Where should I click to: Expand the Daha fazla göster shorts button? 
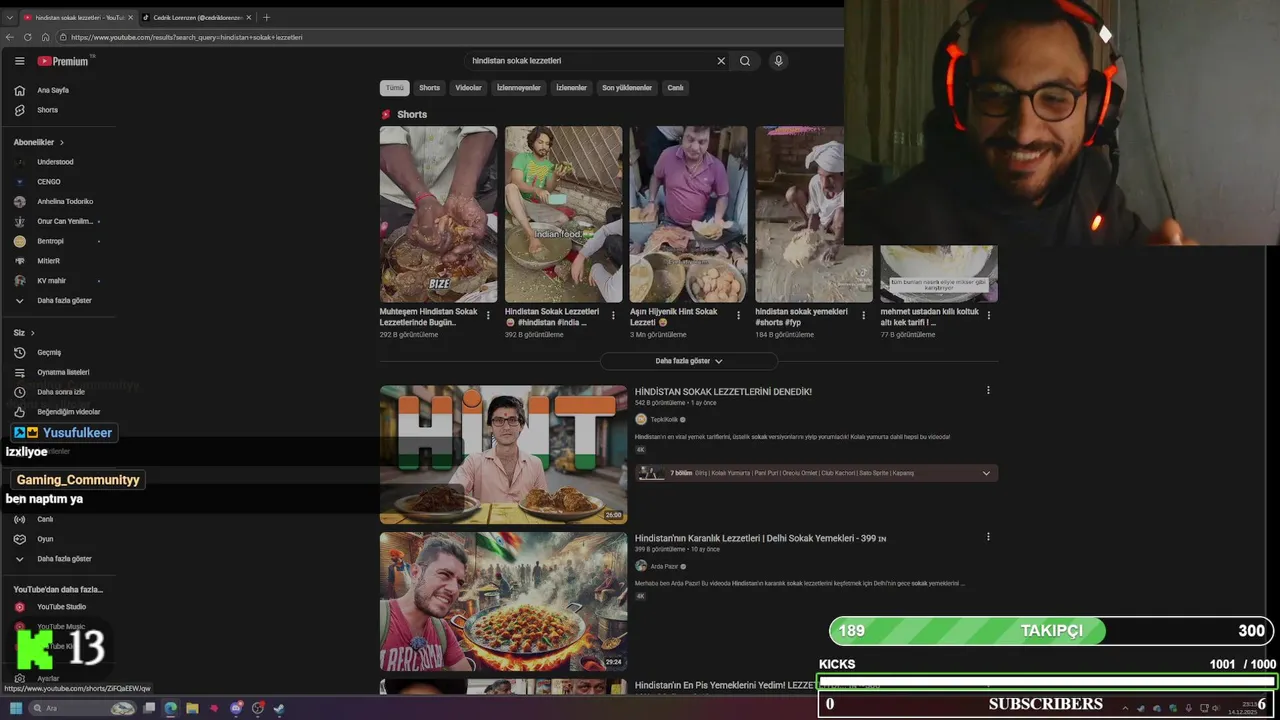tap(689, 361)
